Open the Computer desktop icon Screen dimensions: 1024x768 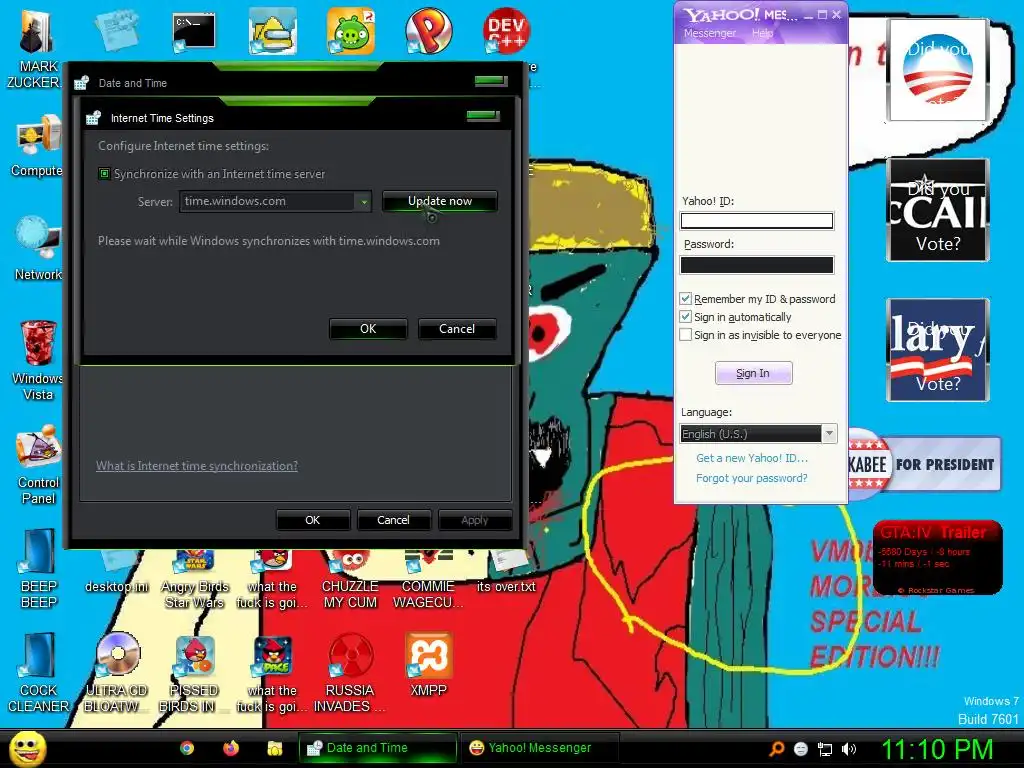[37, 137]
